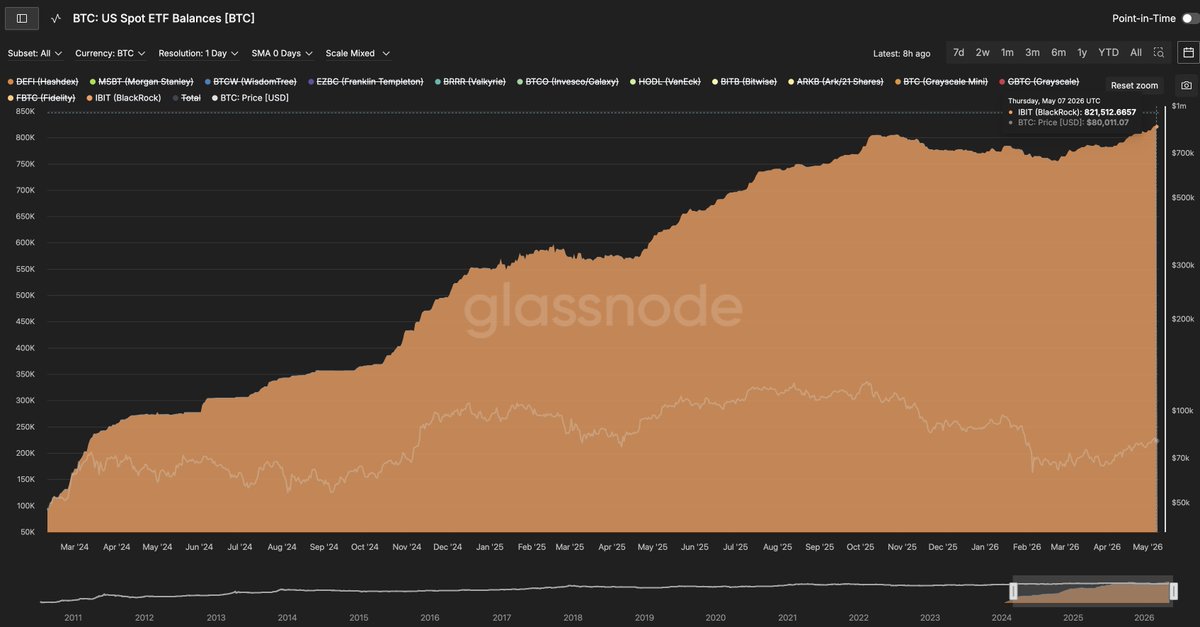This screenshot has height=627, width=1200.
Task: Click the left handle of range navigator
Action: (1013, 592)
